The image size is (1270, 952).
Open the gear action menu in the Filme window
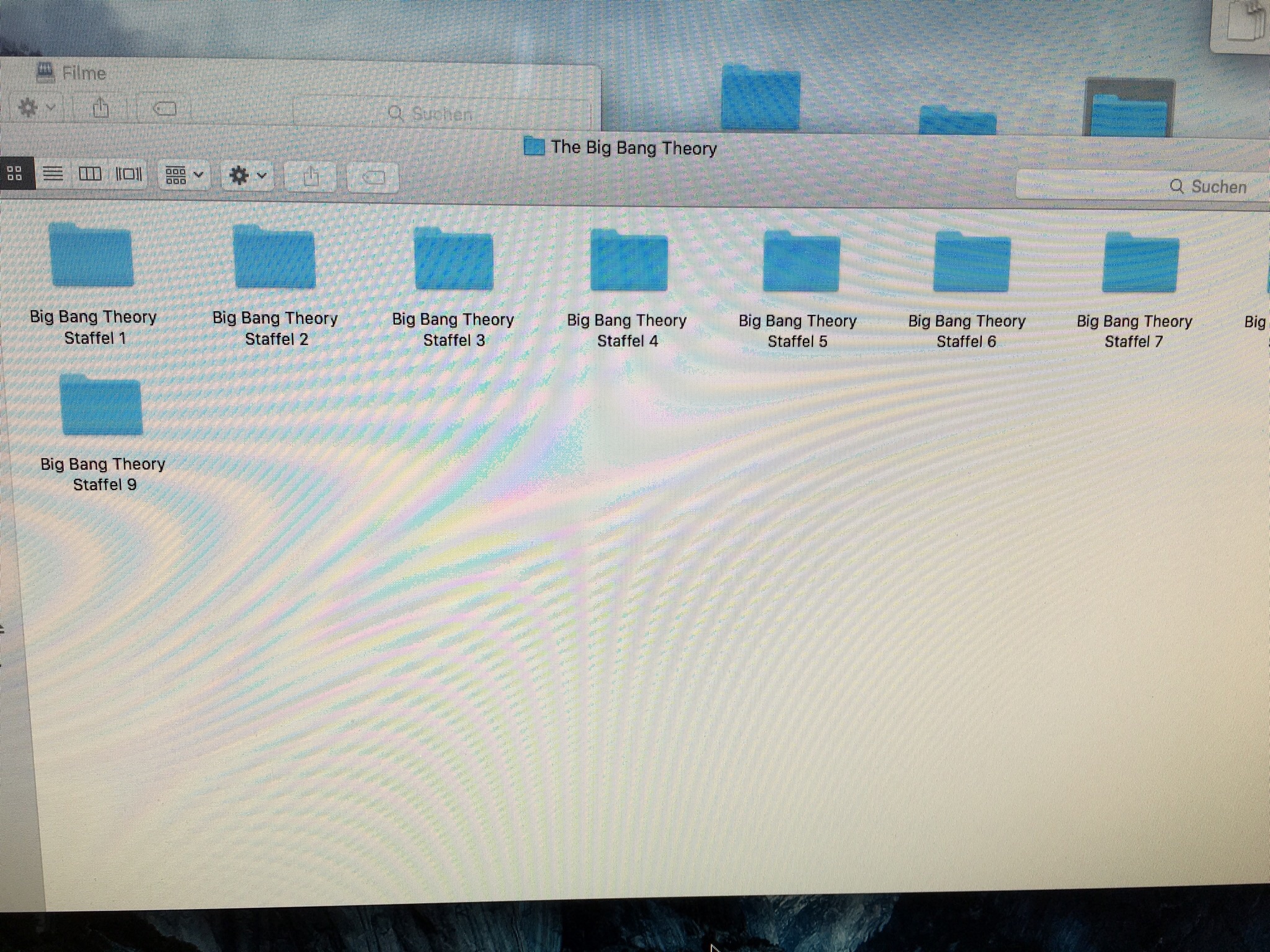[35, 108]
